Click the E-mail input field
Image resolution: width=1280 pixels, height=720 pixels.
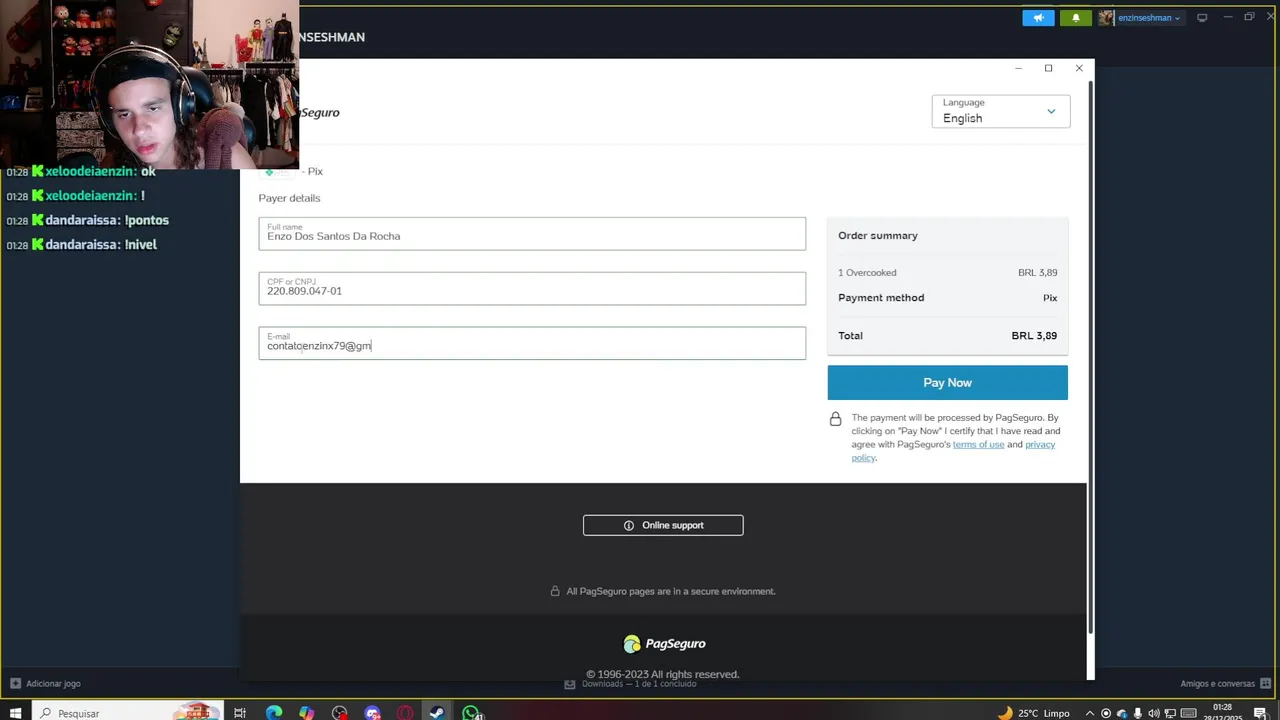pyautogui.click(x=532, y=343)
